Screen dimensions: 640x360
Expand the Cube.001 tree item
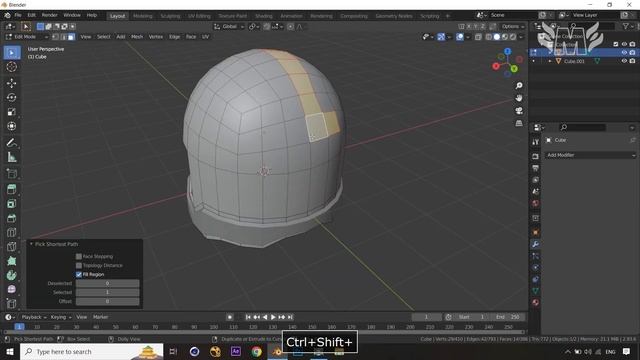tap(549, 61)
